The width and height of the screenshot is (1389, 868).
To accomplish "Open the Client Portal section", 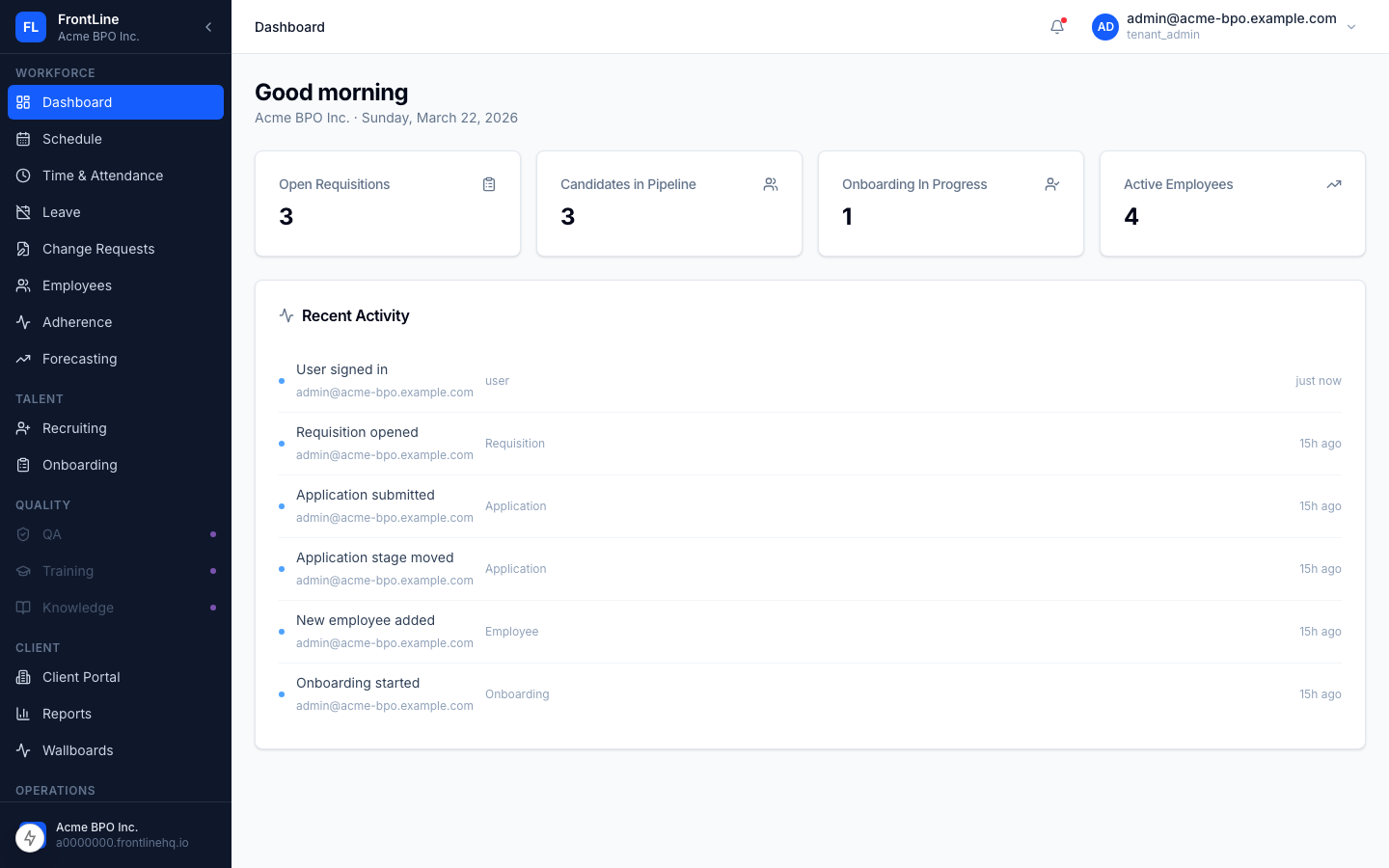I will [x=81, y=677].
